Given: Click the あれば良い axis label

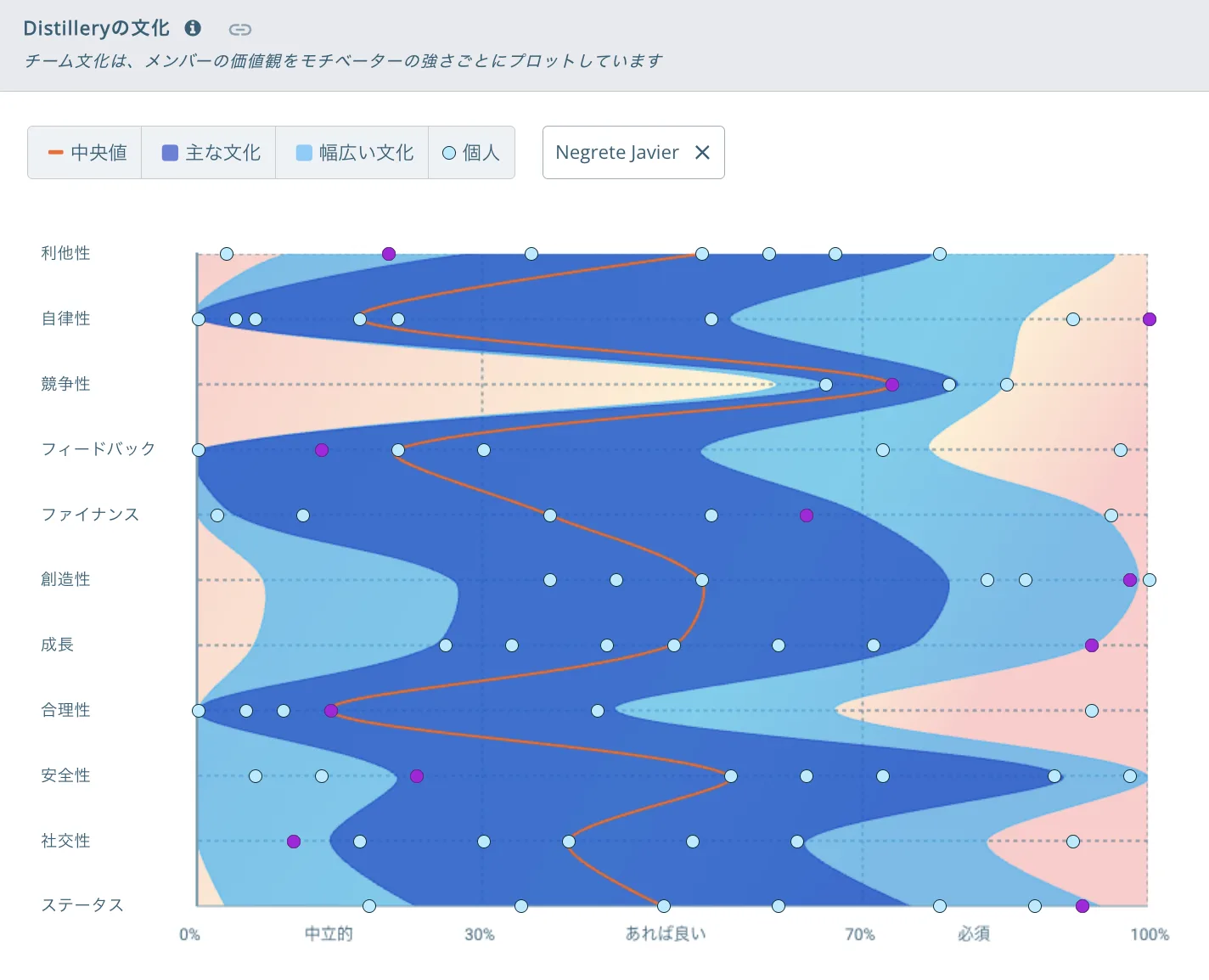Looking at the screenshot, I should [x=666, y=934].
